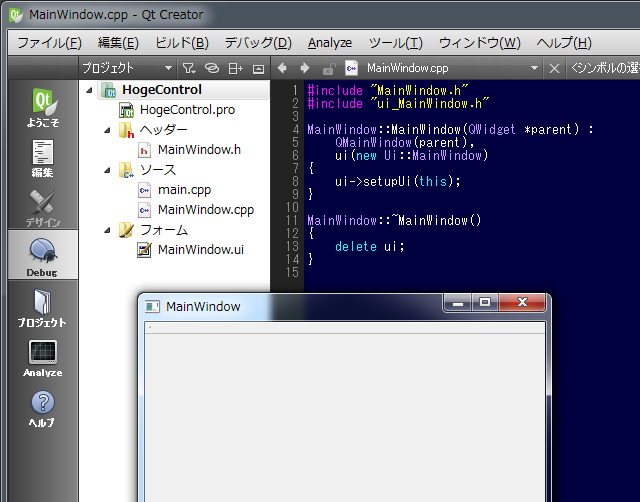Screen dimensions: 640x502
Task: Select the HogeControl project root
Action: 162,90
